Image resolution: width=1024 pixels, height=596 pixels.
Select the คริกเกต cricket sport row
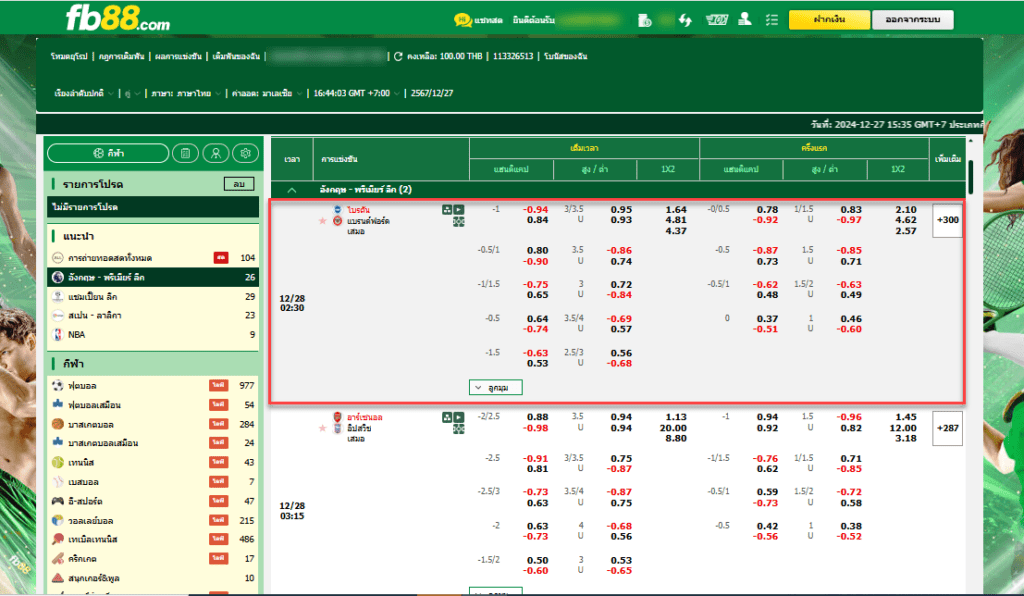pos(153,559)
